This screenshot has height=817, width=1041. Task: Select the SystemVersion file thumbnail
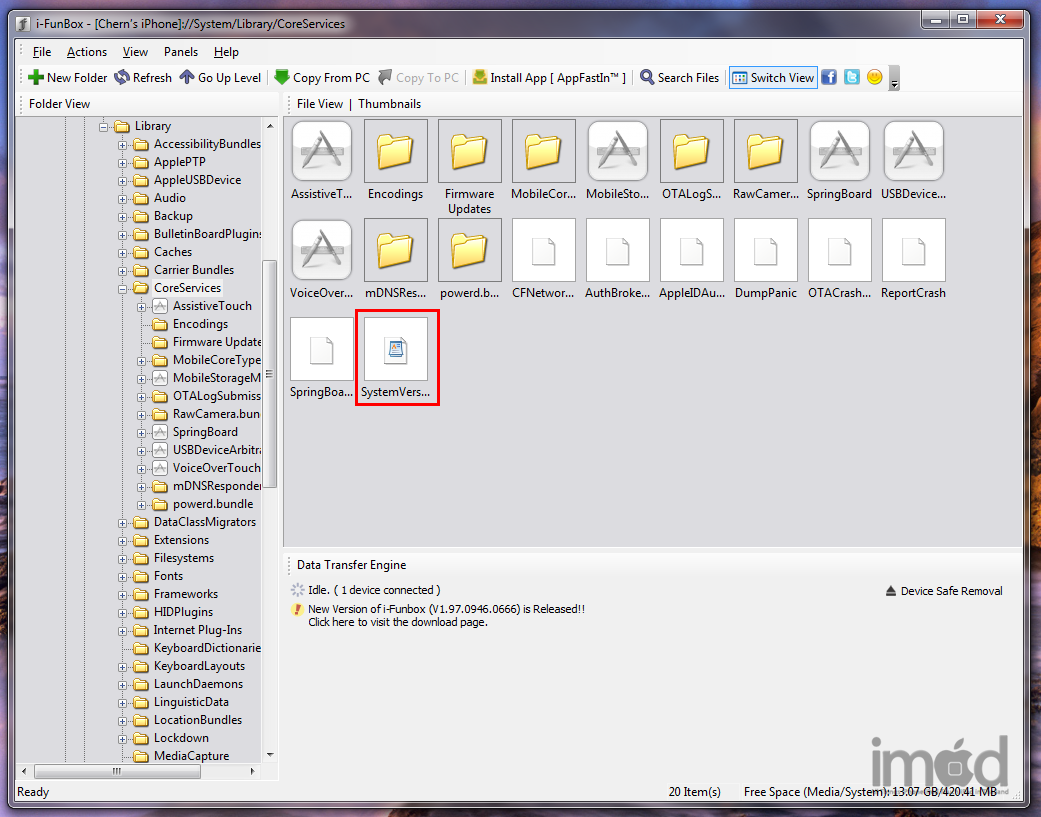click(x=396, y=358)
